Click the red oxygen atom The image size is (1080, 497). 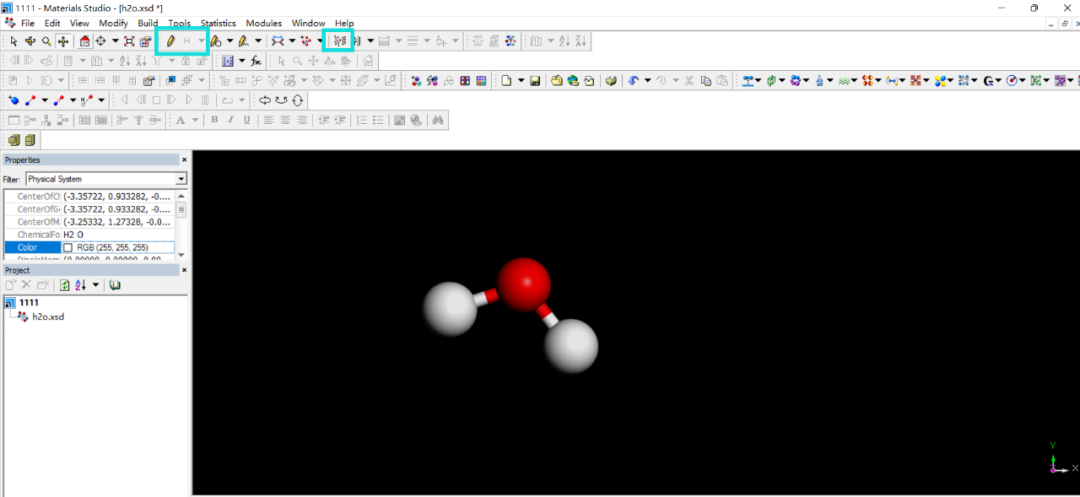pyautogui.click(x=523, y=283)
